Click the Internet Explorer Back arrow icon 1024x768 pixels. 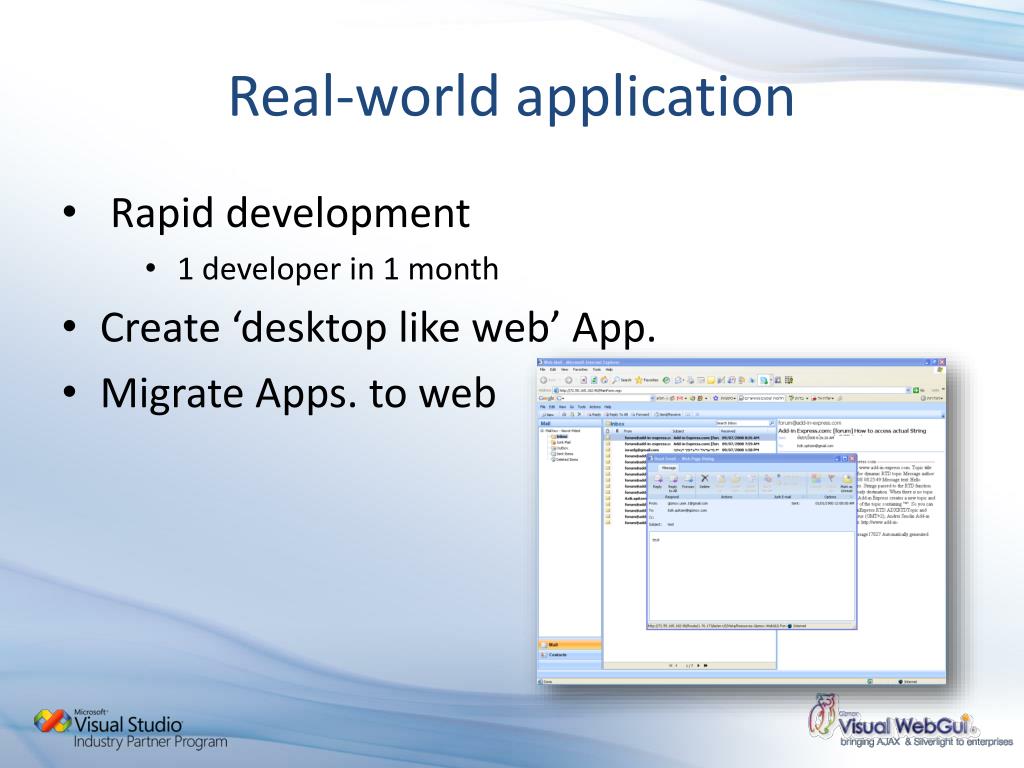tap(543, 380)
